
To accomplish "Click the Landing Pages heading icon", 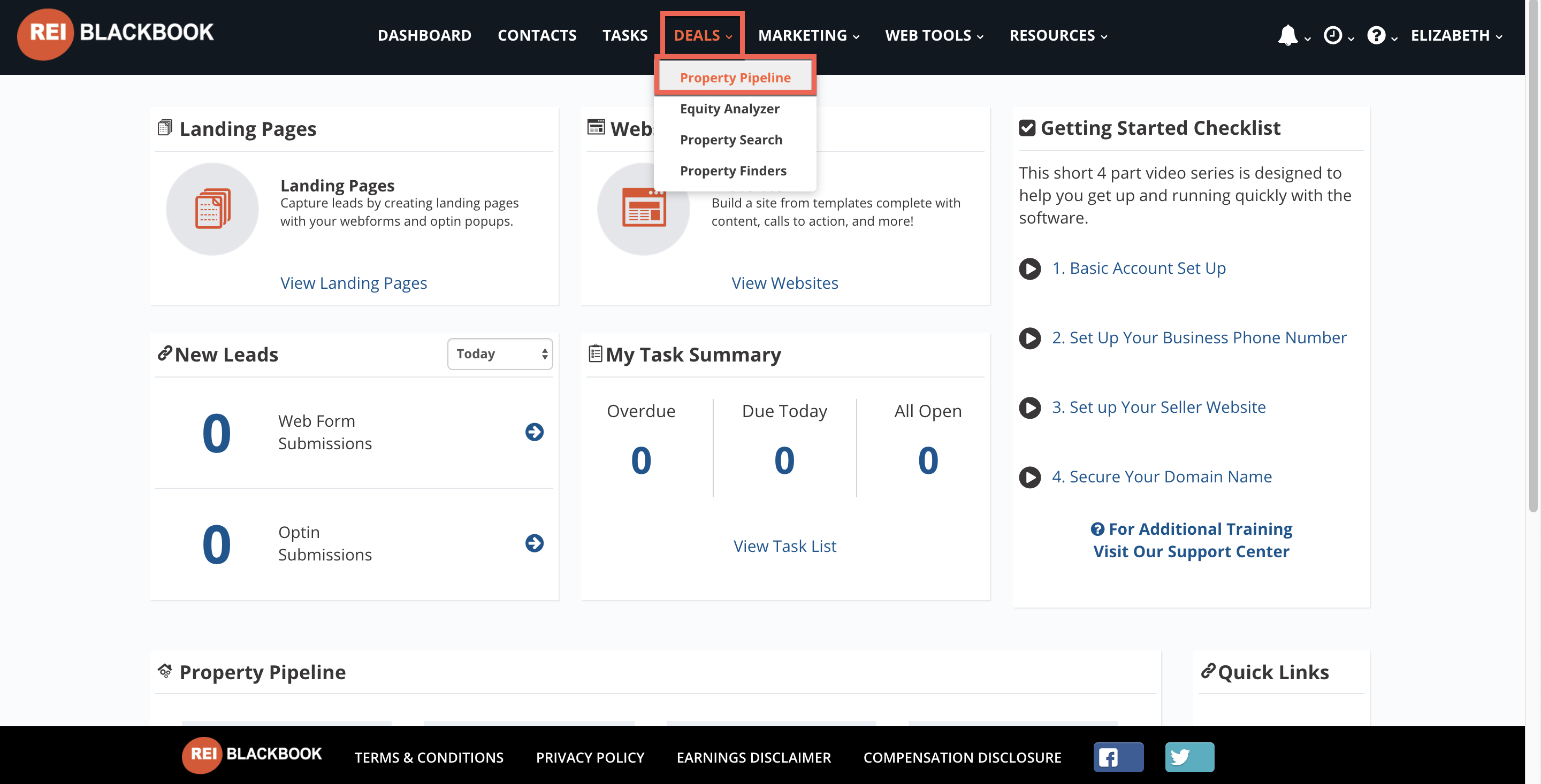I will (x=165, y=127).
